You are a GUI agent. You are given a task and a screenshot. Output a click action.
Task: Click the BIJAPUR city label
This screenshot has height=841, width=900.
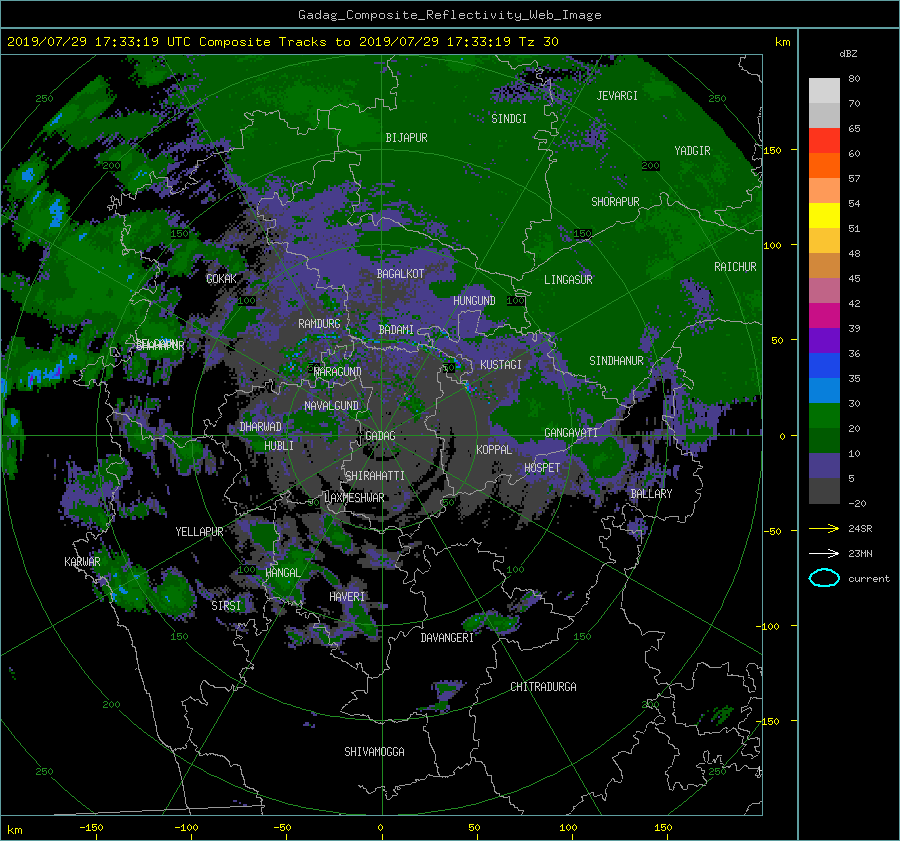point(406,138)
